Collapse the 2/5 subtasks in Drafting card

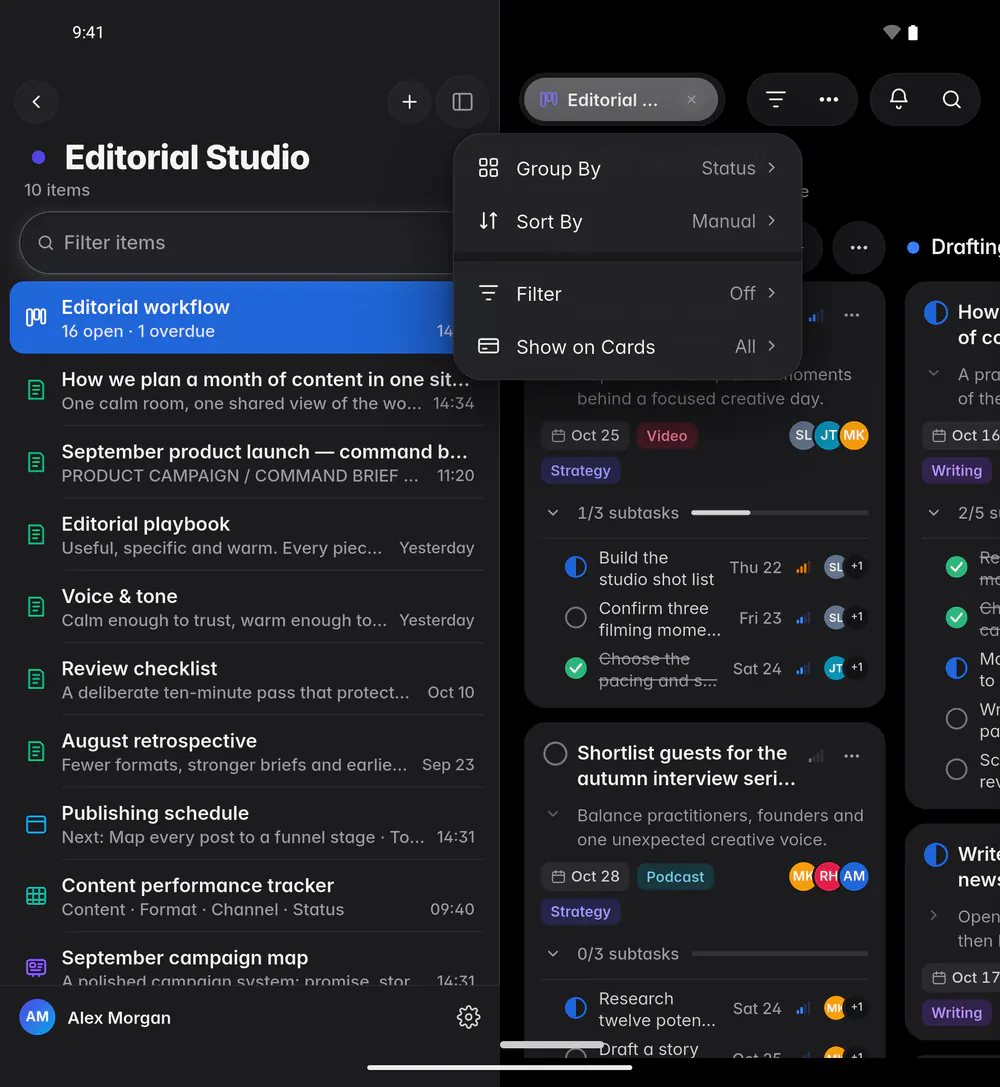click(x=934, y=513)
